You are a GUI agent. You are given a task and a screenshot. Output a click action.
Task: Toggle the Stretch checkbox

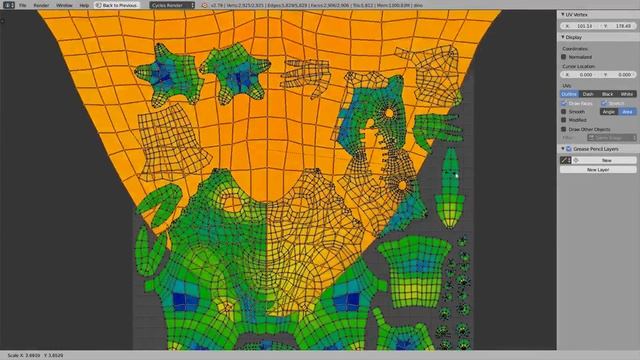604,103
